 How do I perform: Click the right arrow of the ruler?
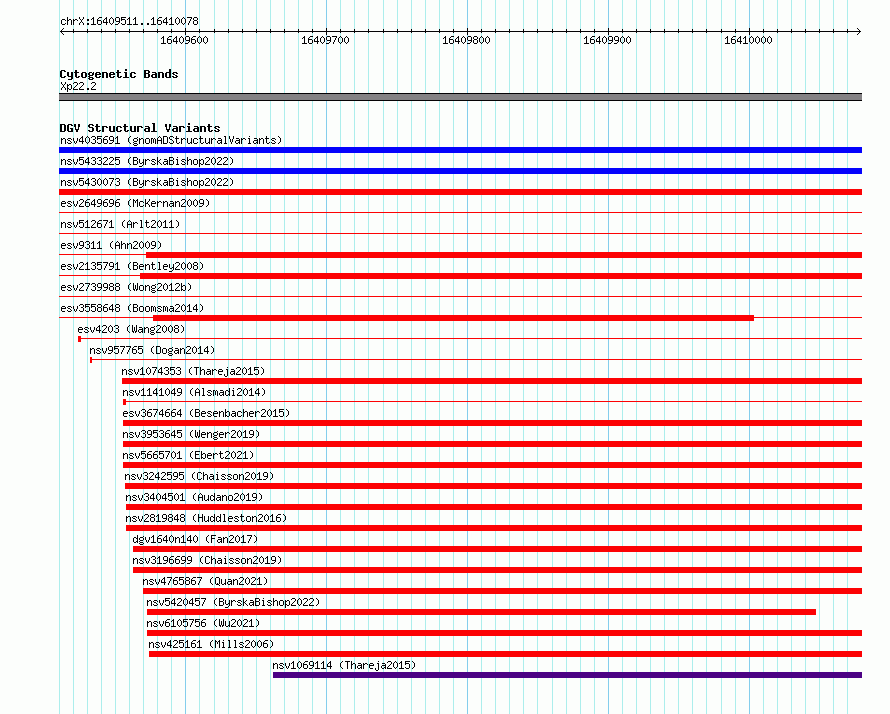pyautogui.click(x=859, y=31)
